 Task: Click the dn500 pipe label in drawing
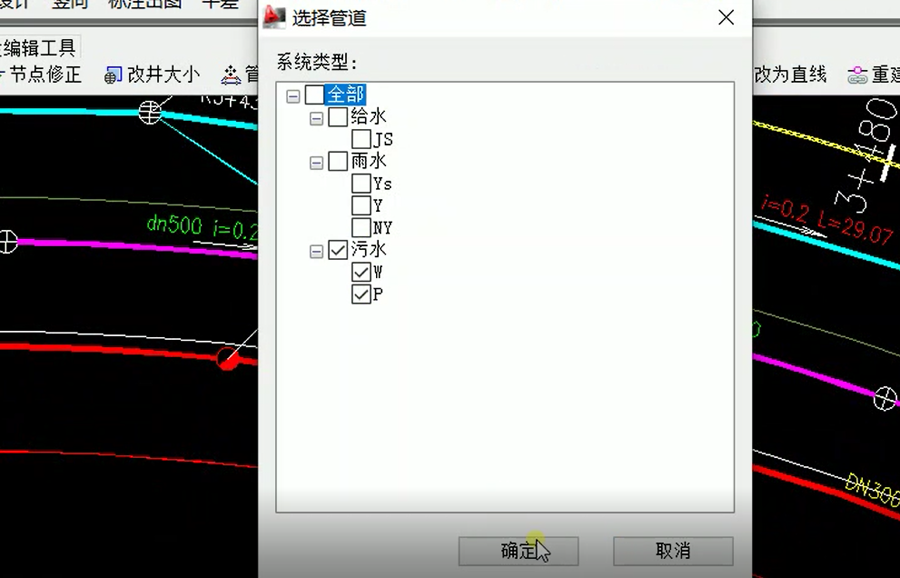click(174, 224)
